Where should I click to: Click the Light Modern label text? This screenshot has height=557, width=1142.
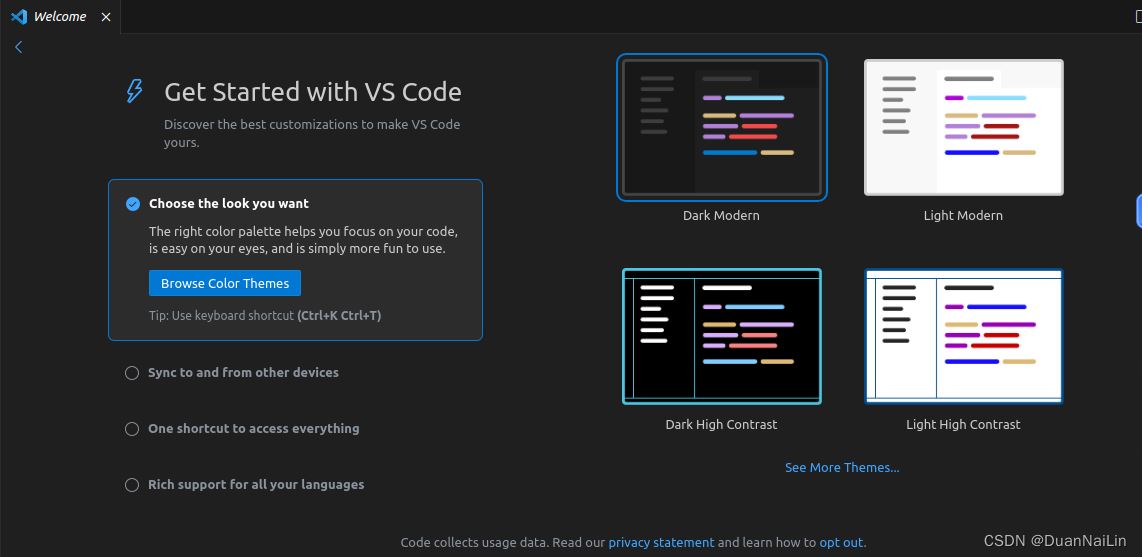tap(963, 216)
